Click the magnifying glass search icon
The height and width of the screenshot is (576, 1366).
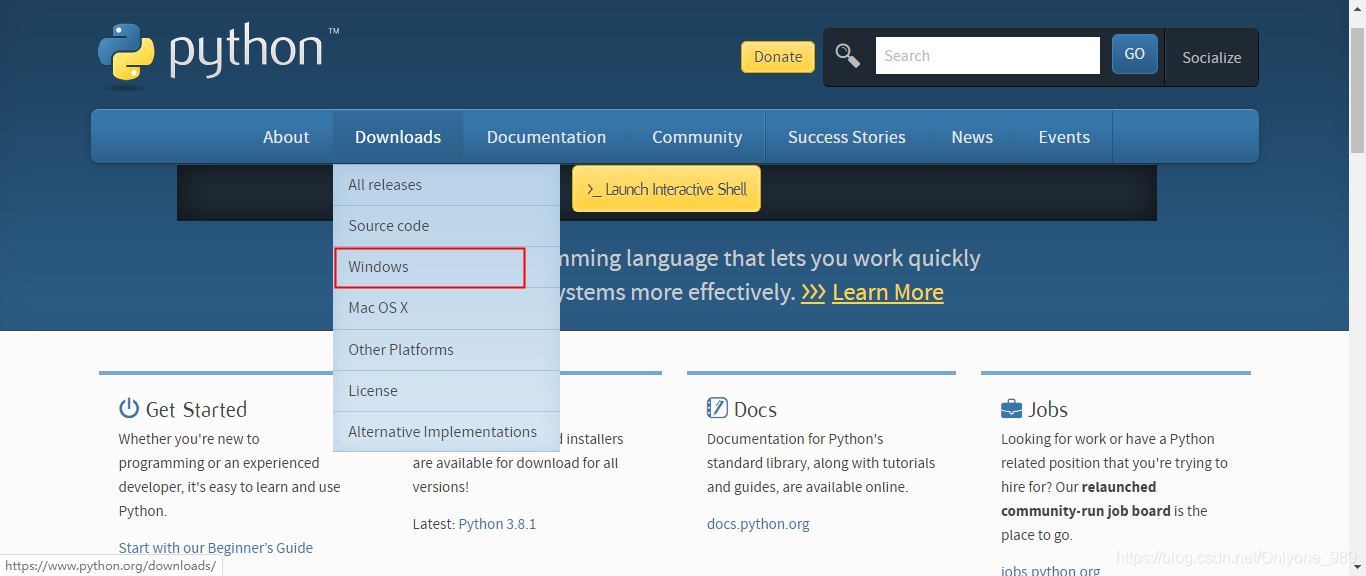(848, 56)
